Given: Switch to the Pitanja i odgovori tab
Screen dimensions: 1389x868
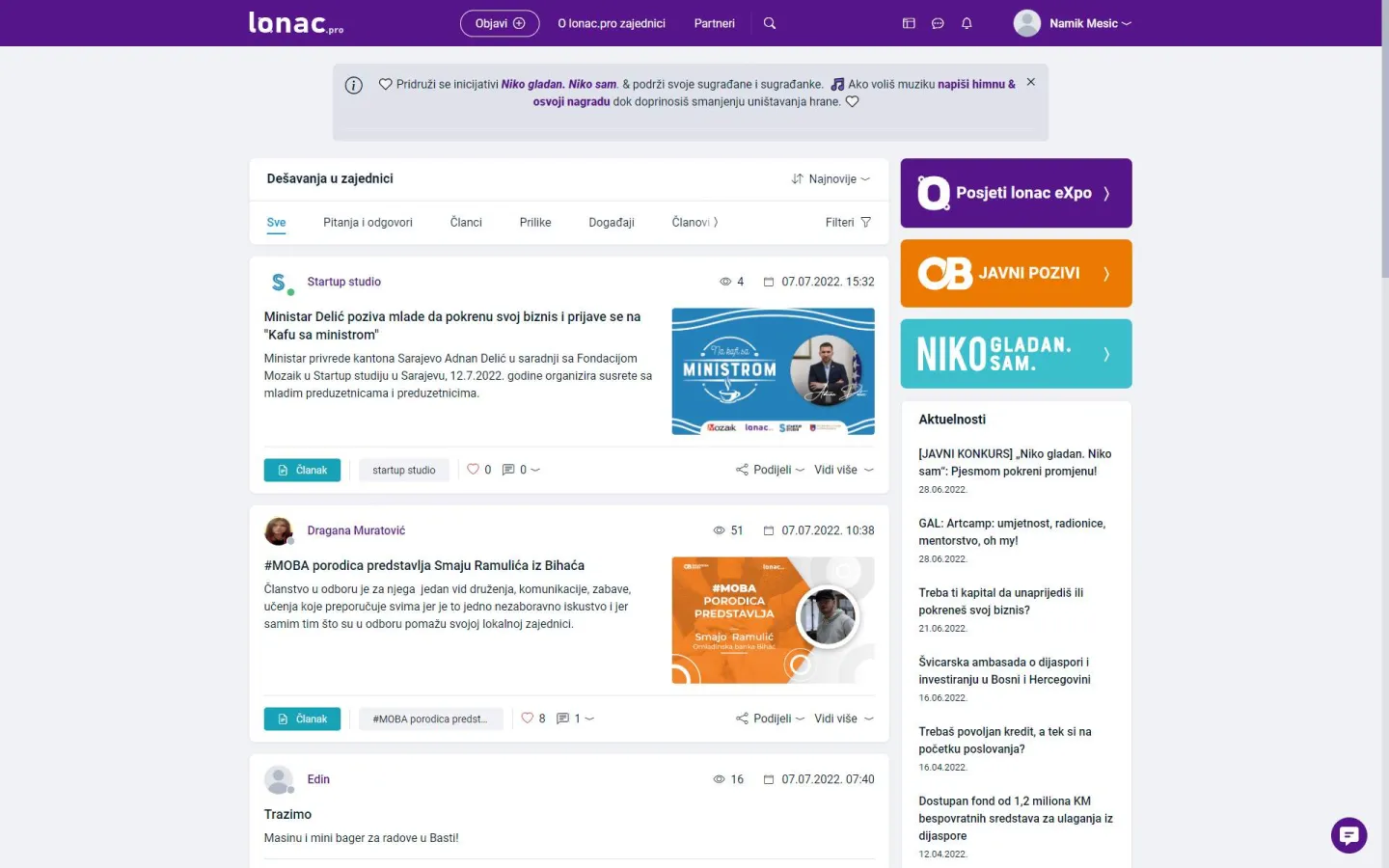Looking at the screenshot, I should (x=368, y=222).
